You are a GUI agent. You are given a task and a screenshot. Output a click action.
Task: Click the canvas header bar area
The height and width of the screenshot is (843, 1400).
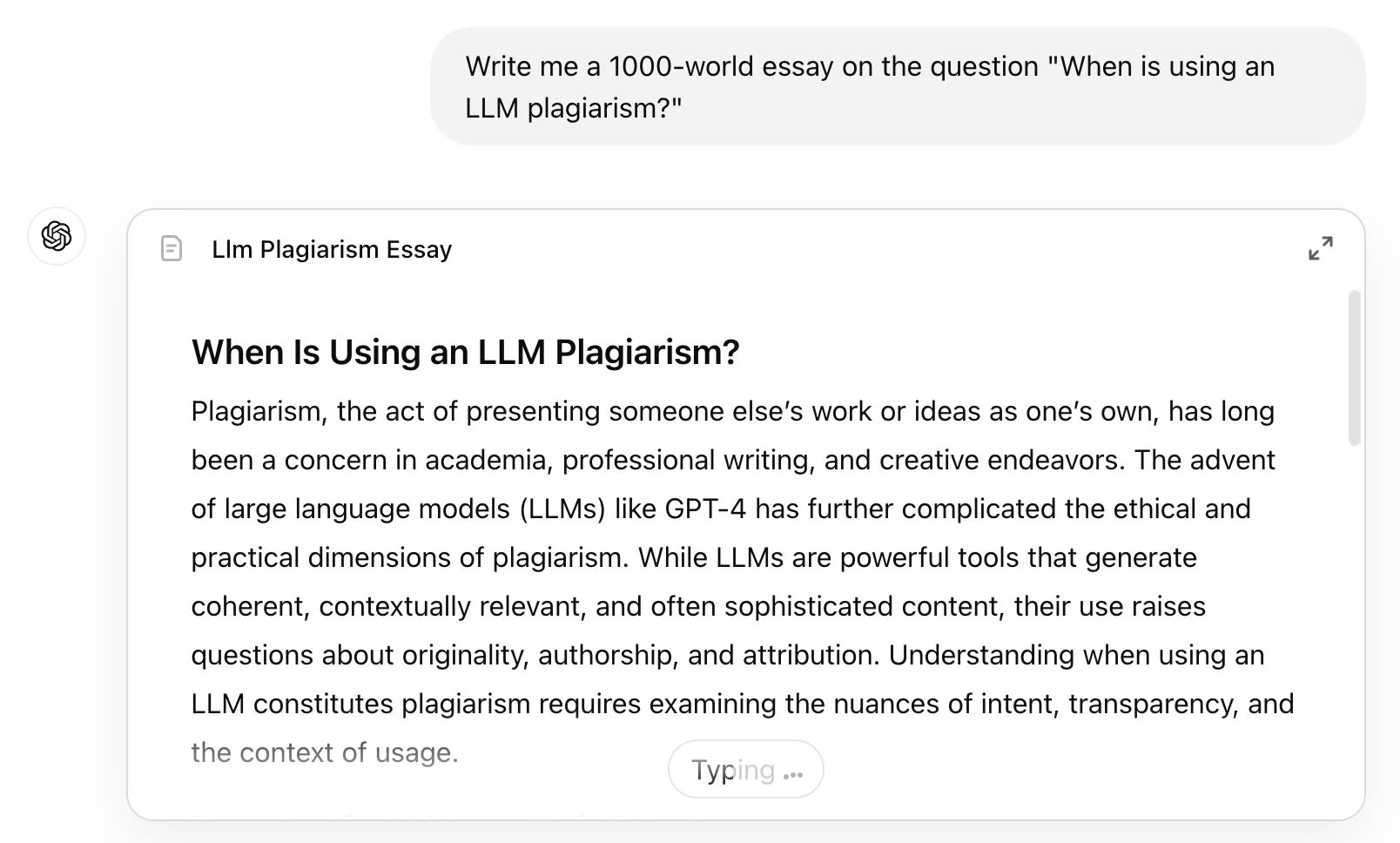(697, 249)
